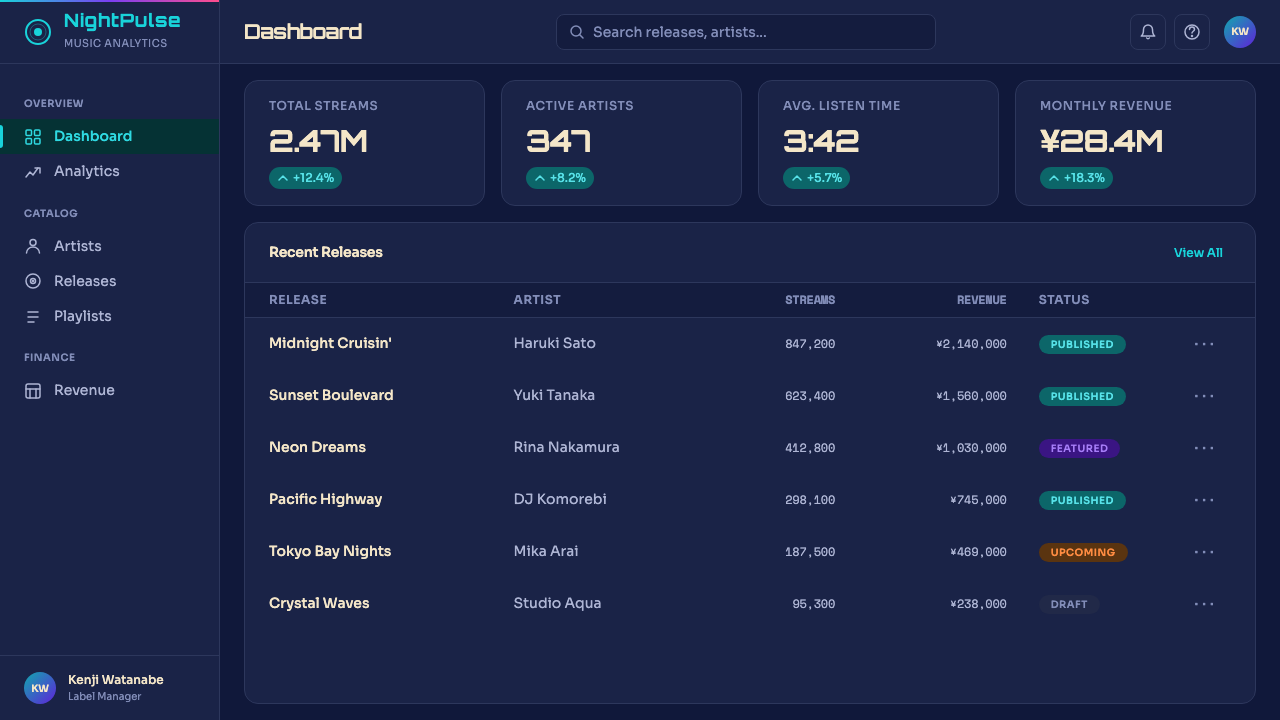Open the Midnight Cruisin' release

click(330, 343)
